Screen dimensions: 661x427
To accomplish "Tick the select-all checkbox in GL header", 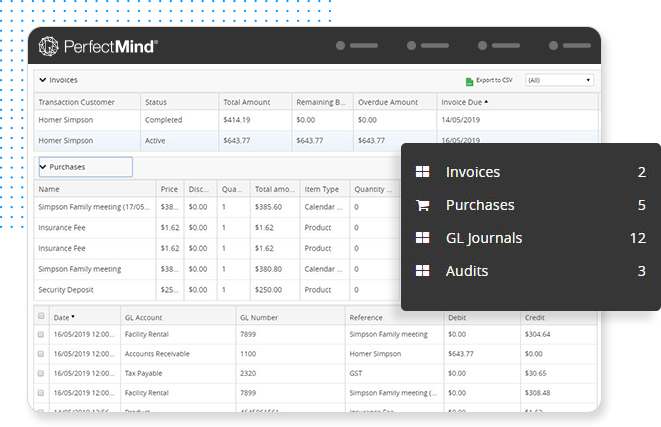I will 41,316.
